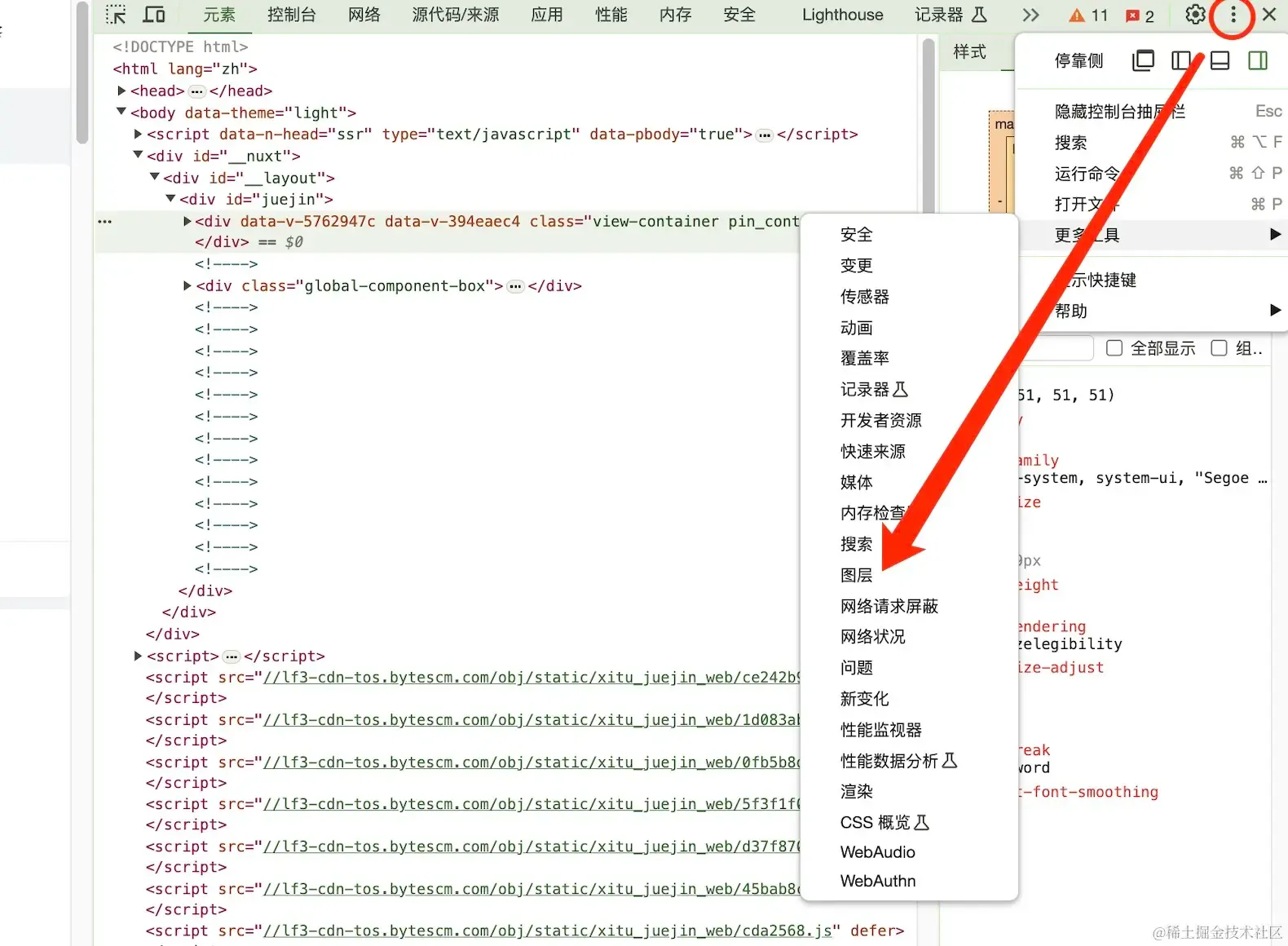Choose CSS 概览 from more tools submenu
Viewport: 1288px width, 946px height.
909,822
